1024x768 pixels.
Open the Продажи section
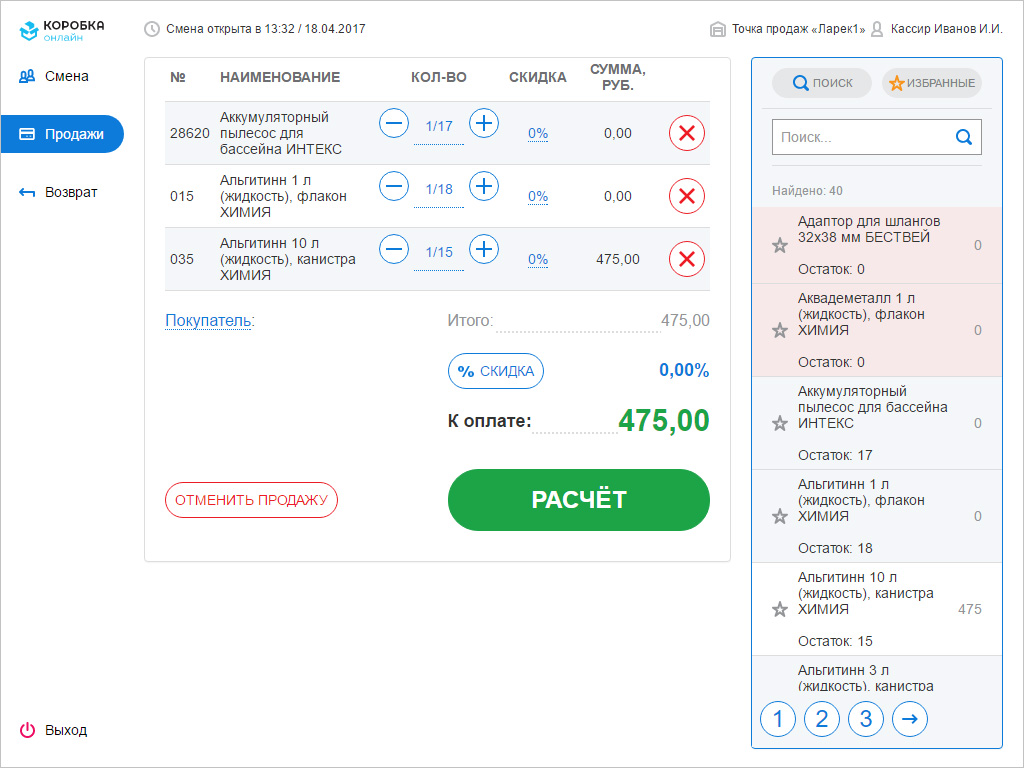pos(62,134)
